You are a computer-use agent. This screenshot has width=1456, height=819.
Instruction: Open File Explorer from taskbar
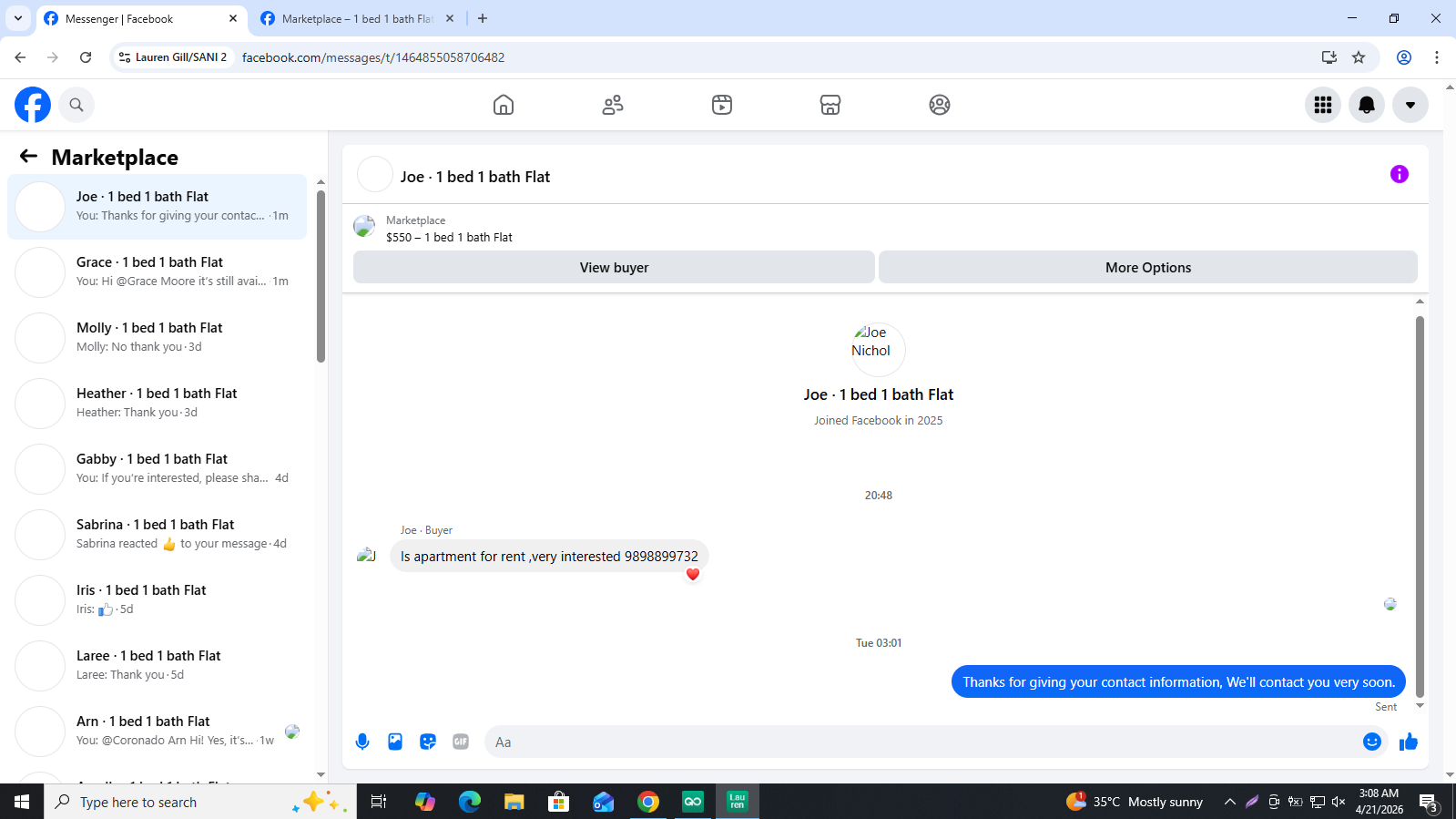(514, 802)
